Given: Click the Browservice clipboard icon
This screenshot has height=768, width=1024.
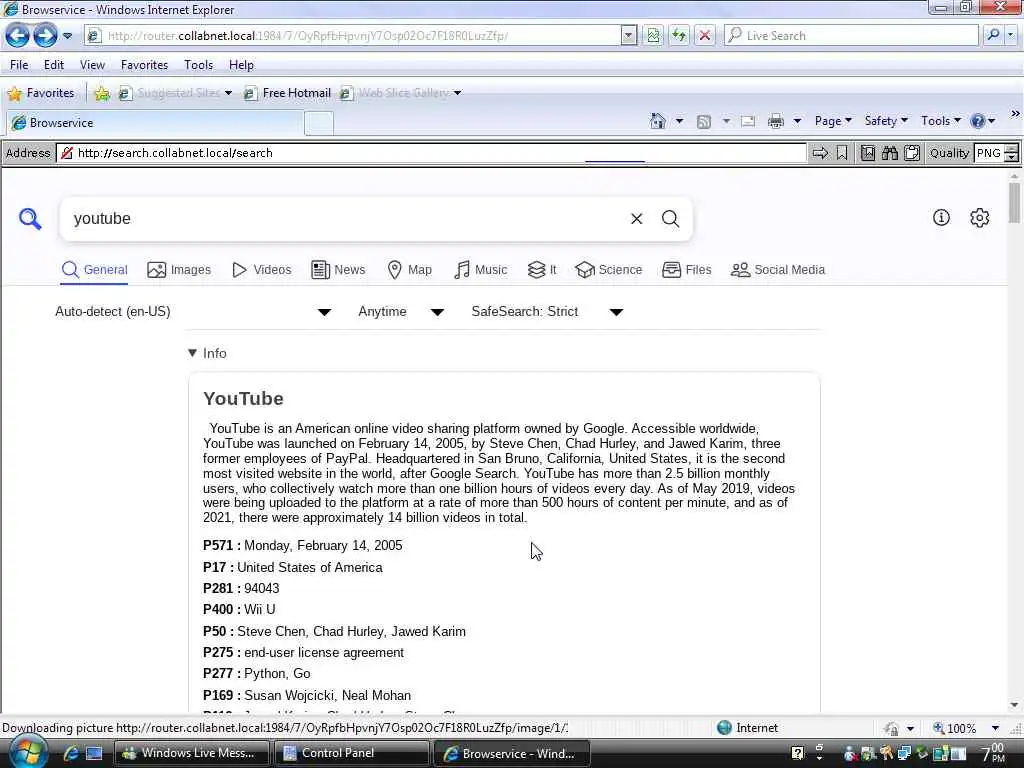Looking at the screenshot, I should pyautogui.click(x=912, y=153).
